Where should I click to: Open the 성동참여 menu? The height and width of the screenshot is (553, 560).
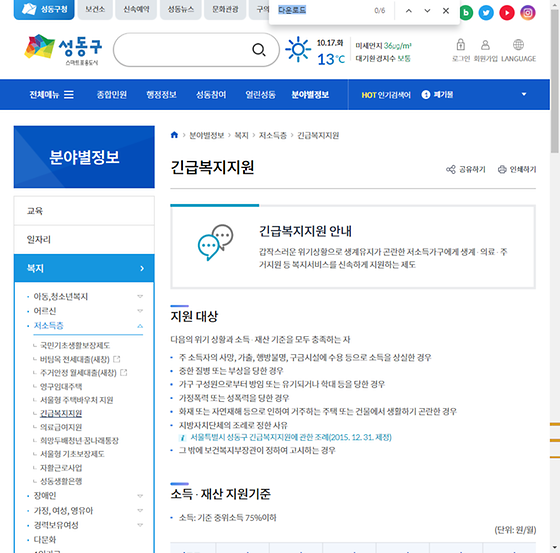coord(211,95)
